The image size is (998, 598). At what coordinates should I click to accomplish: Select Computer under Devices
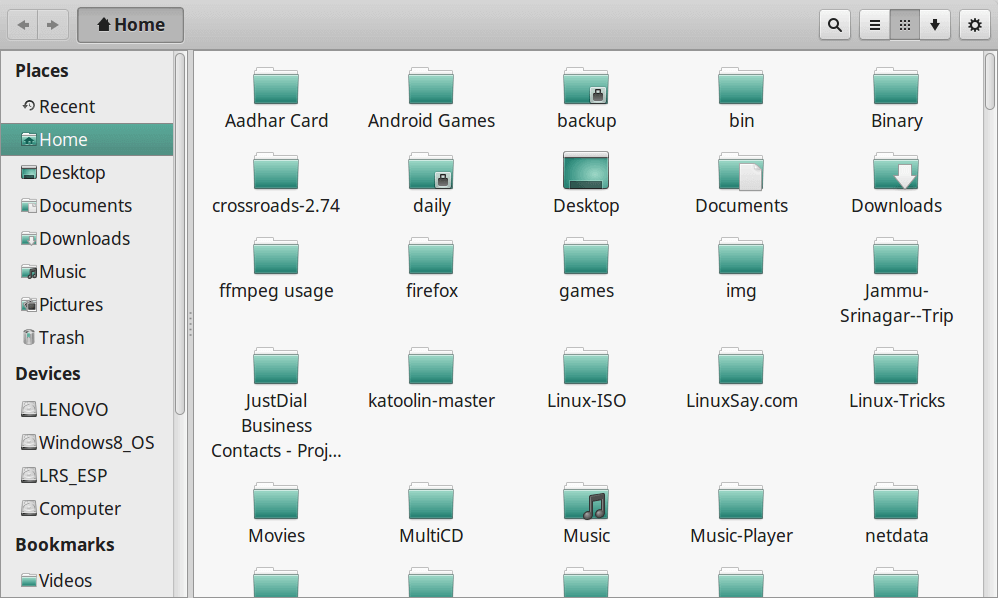pos(87,509)
